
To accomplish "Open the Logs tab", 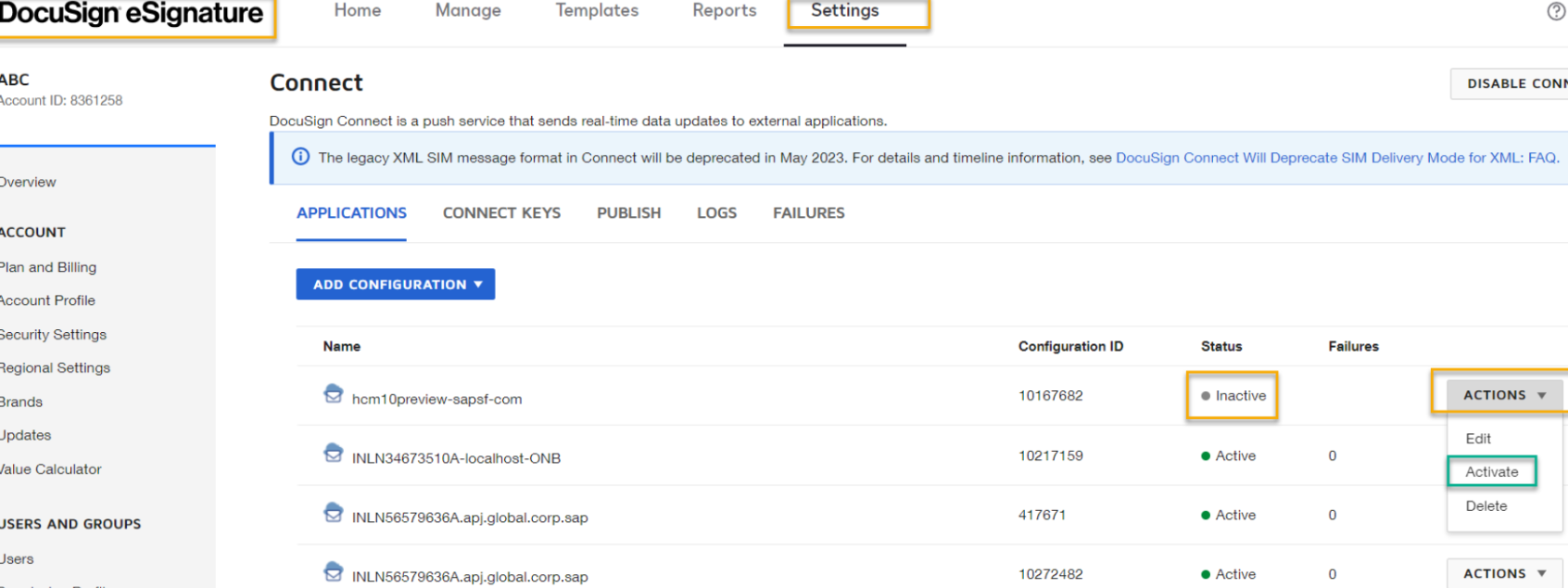I will (716, 213).
